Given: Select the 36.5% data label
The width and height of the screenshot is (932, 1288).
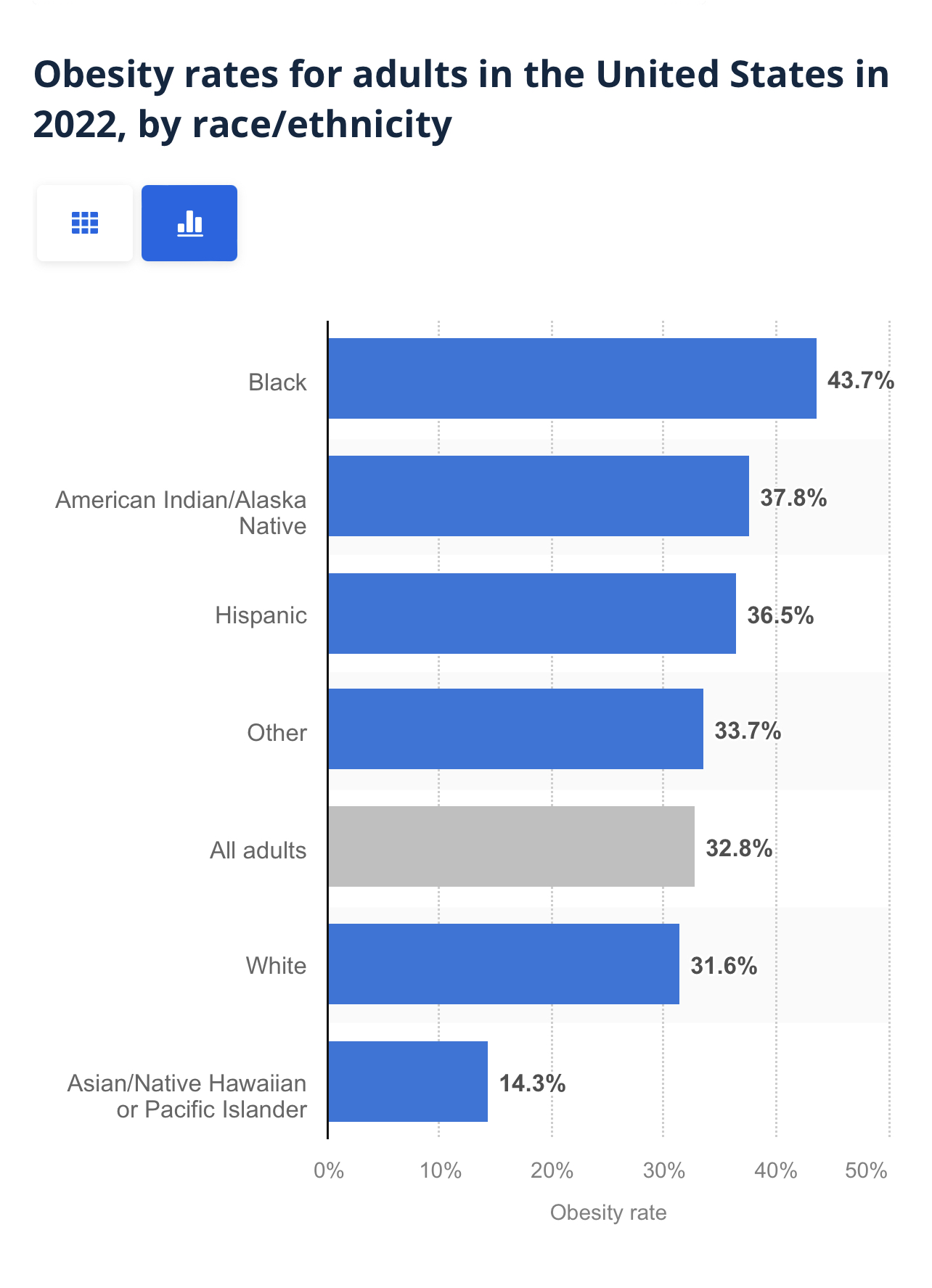Looking at the screenshot, I should [780, 615].
